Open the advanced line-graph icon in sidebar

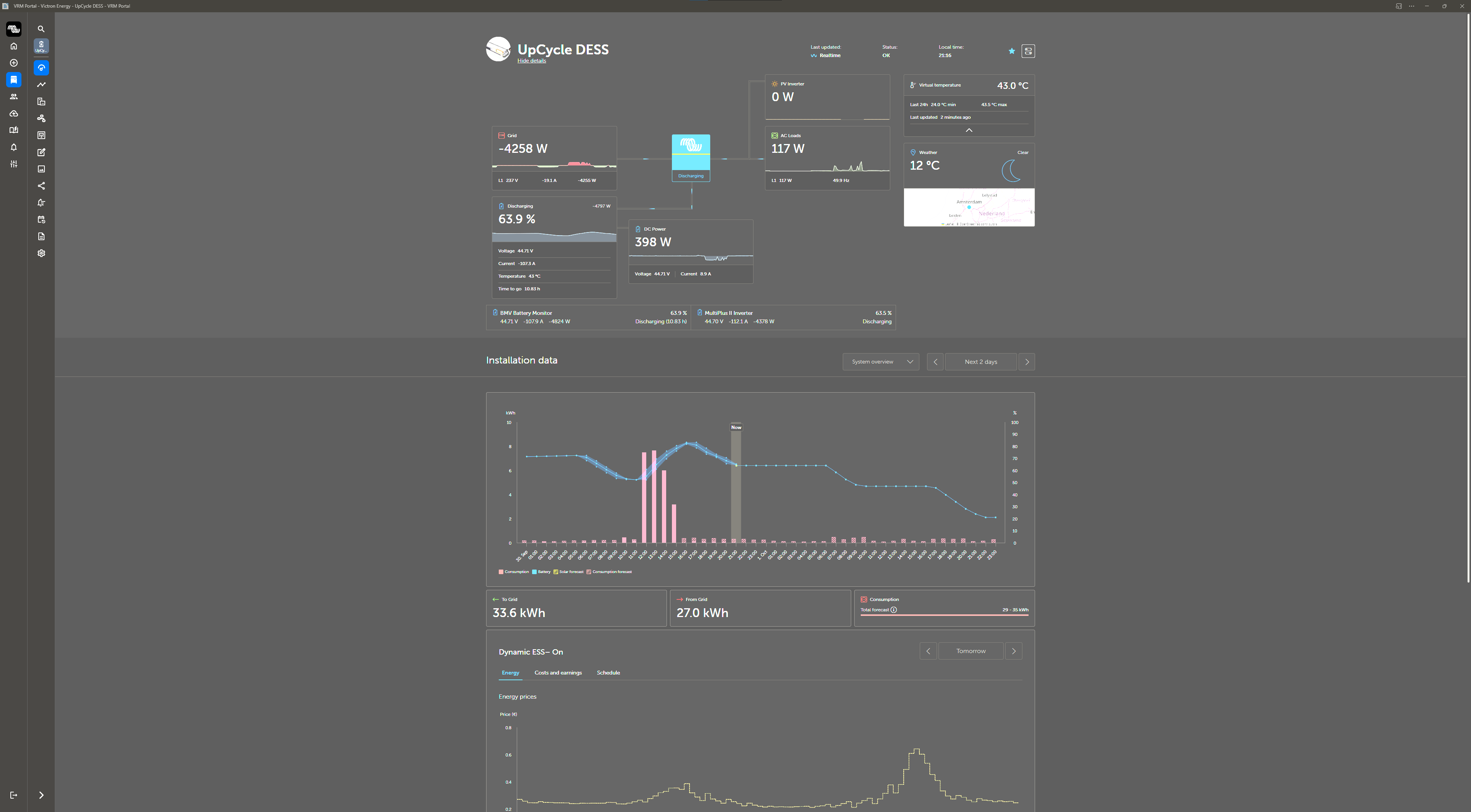41,85
